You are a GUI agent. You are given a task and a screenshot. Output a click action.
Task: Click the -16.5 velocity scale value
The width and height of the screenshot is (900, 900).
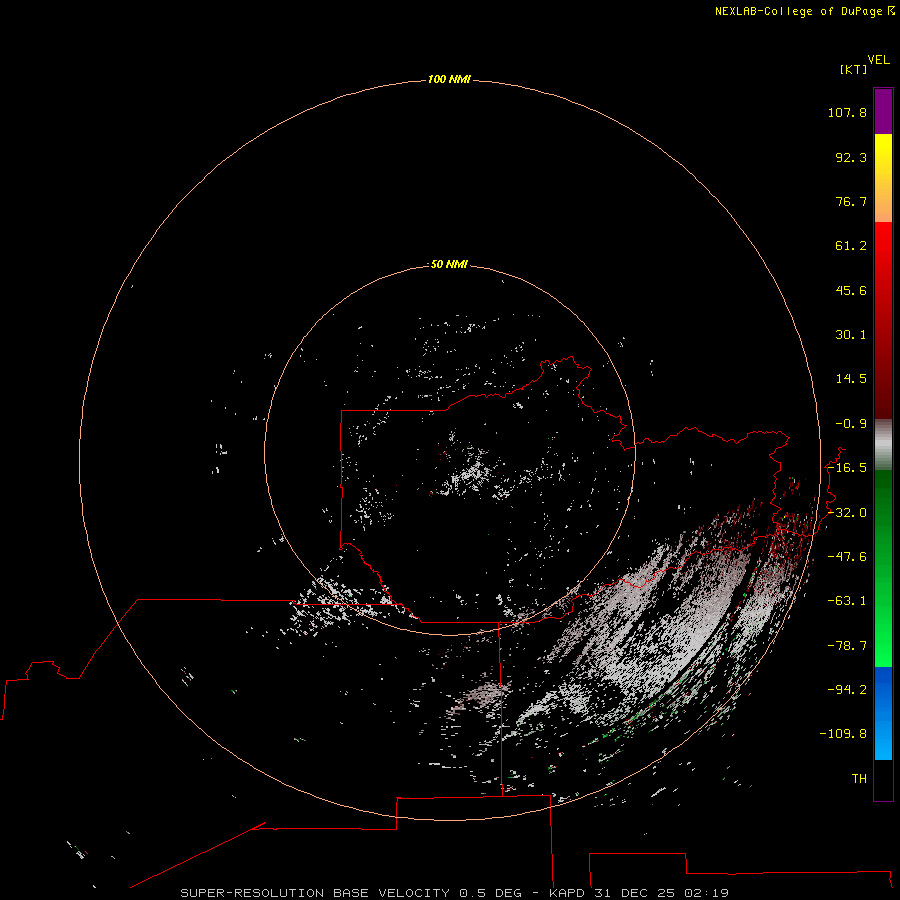point(847,468)
